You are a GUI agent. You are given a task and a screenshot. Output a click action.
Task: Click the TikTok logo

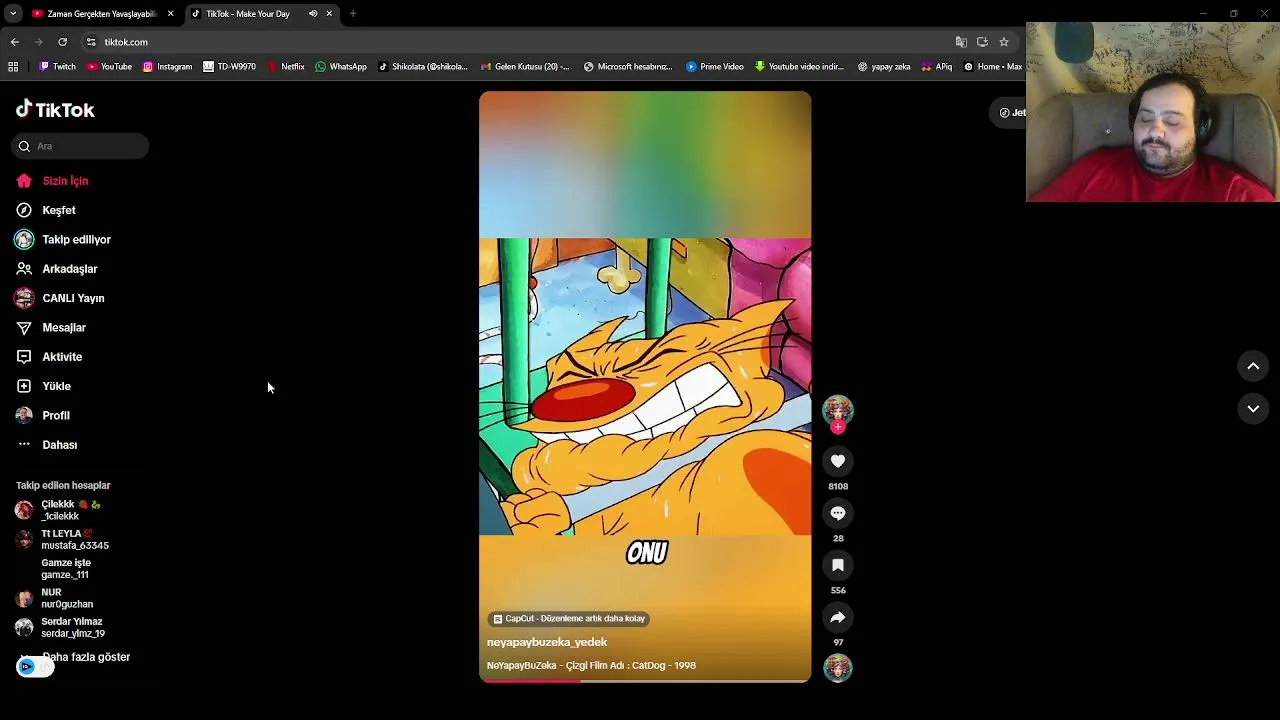pos(55,110)
